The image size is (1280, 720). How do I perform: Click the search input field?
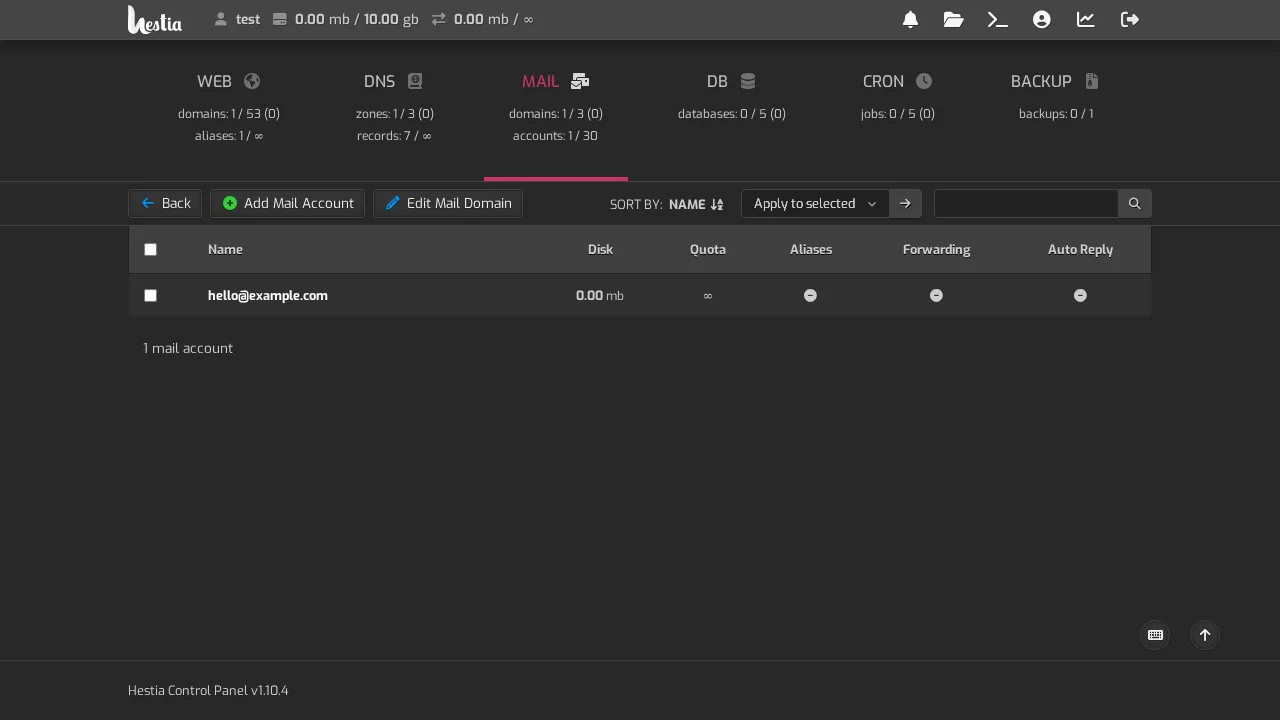pos(1026,203)
